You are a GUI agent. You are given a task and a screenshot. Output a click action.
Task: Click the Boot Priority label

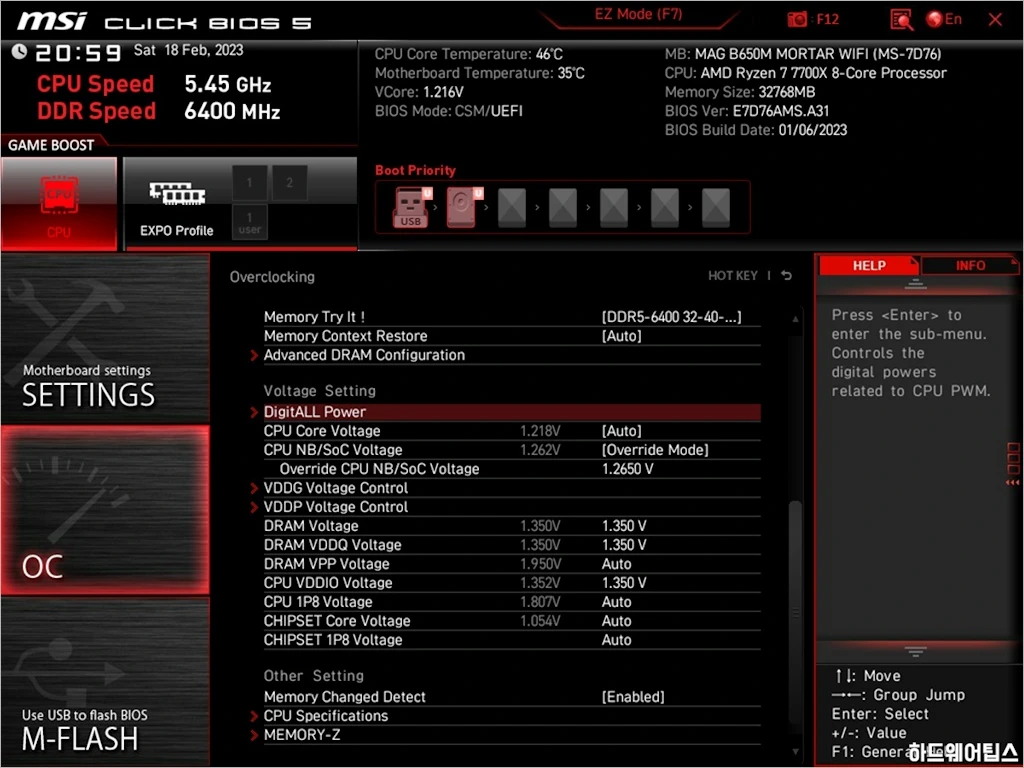point(415,170)
